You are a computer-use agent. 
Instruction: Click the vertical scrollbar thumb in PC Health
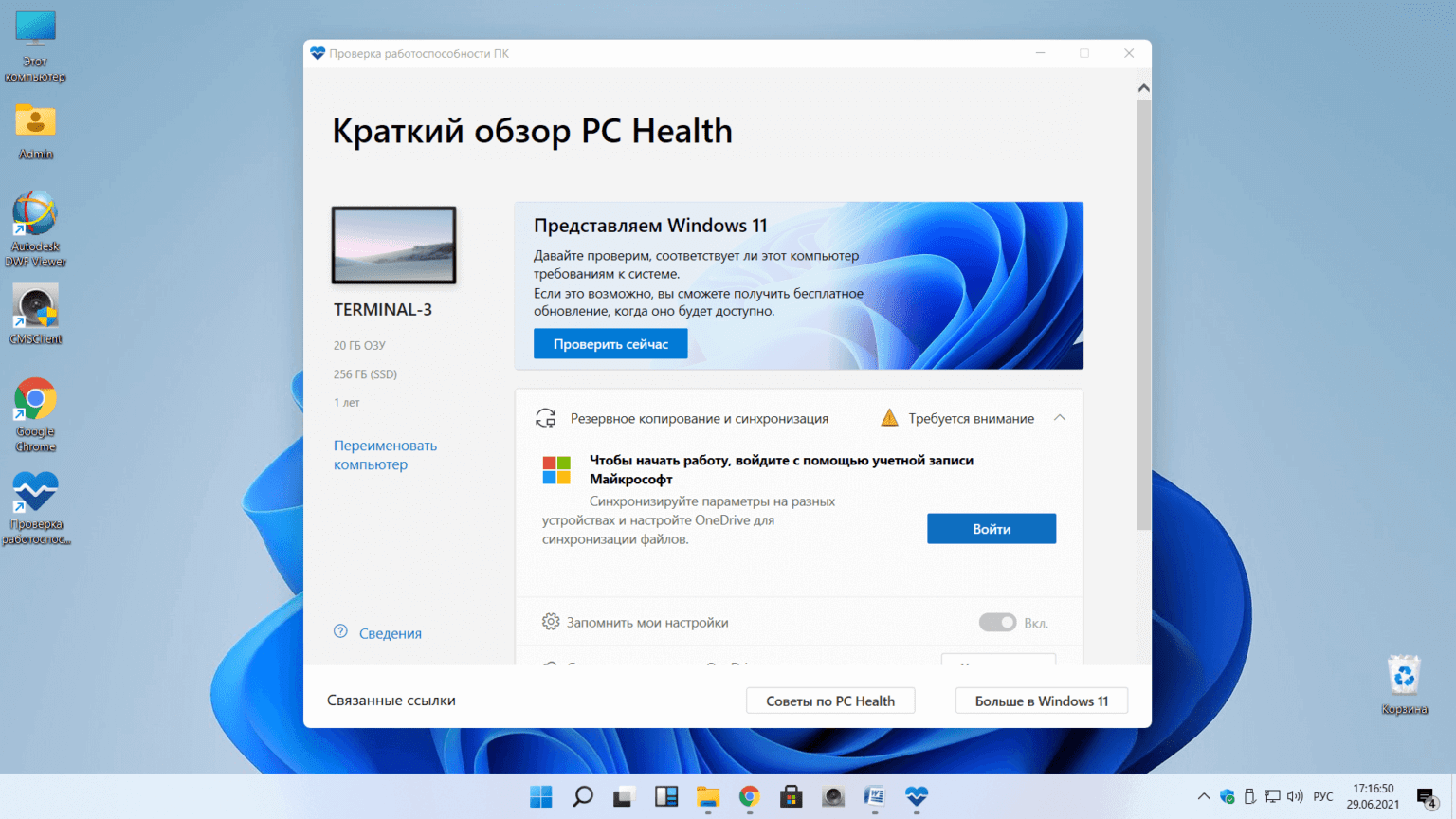coord(1143,313)
